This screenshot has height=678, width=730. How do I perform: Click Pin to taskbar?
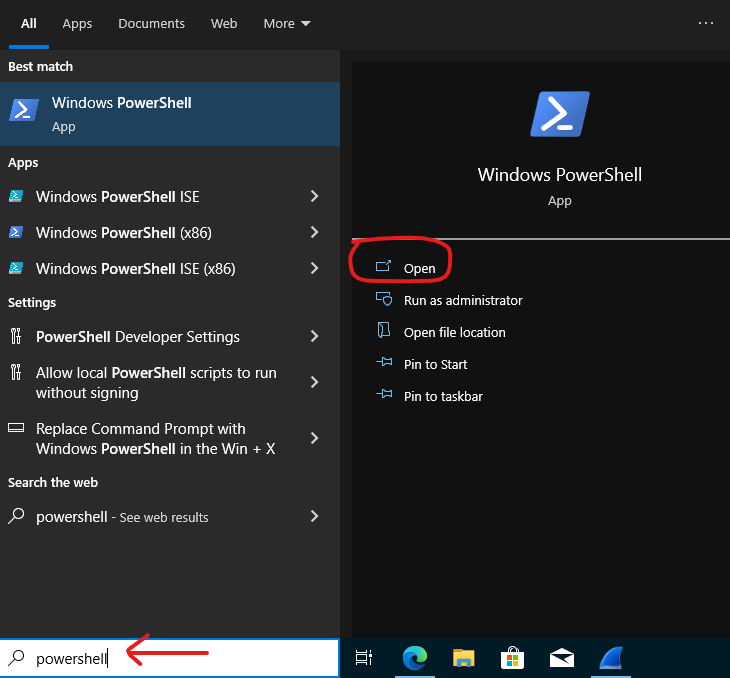coord(443,397)
